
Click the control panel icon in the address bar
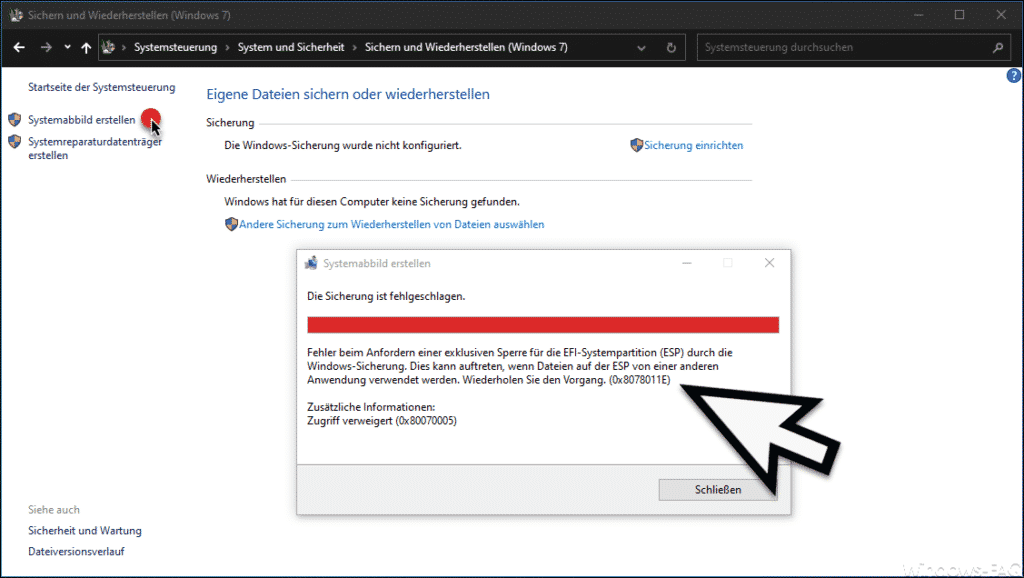pos(108,47)
